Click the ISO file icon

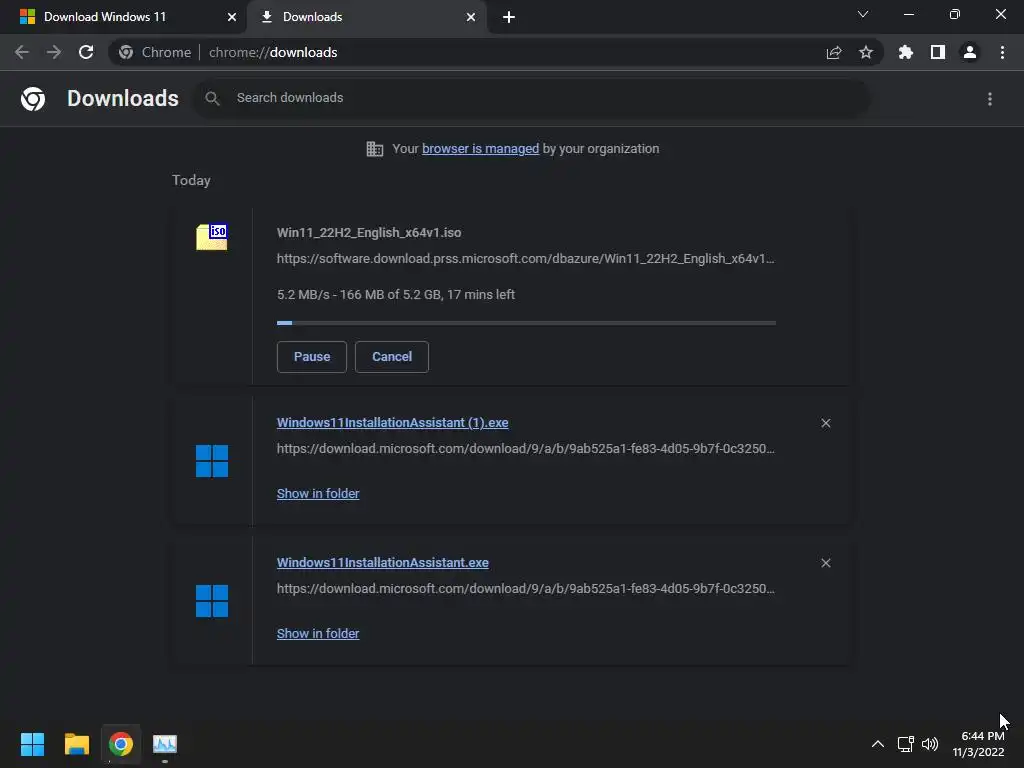point(212,236)
